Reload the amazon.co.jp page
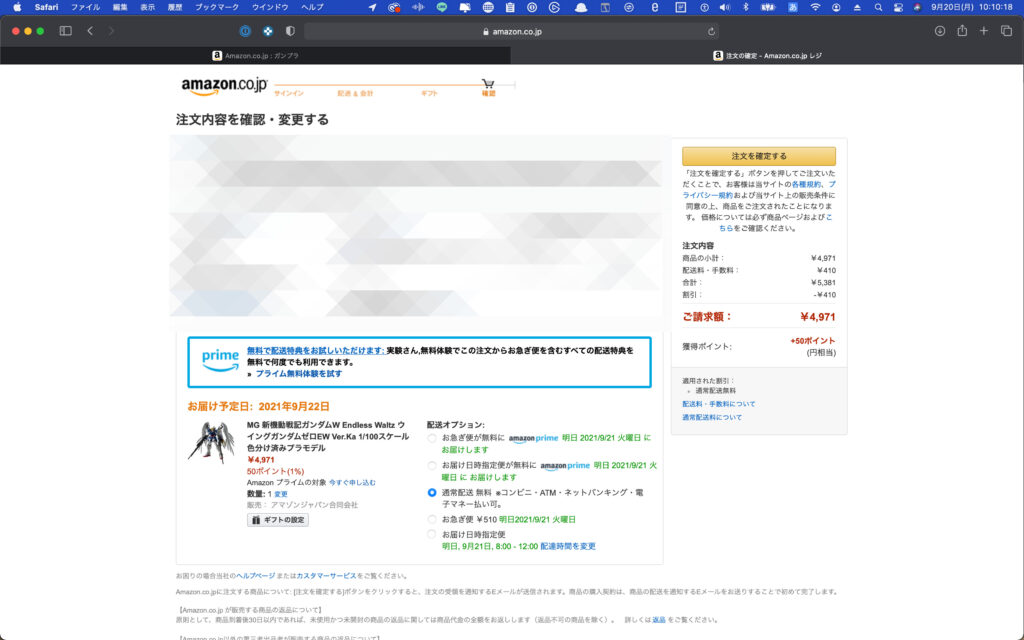The width and height of the screenshot is (1024, 640). tap(711, 31)
